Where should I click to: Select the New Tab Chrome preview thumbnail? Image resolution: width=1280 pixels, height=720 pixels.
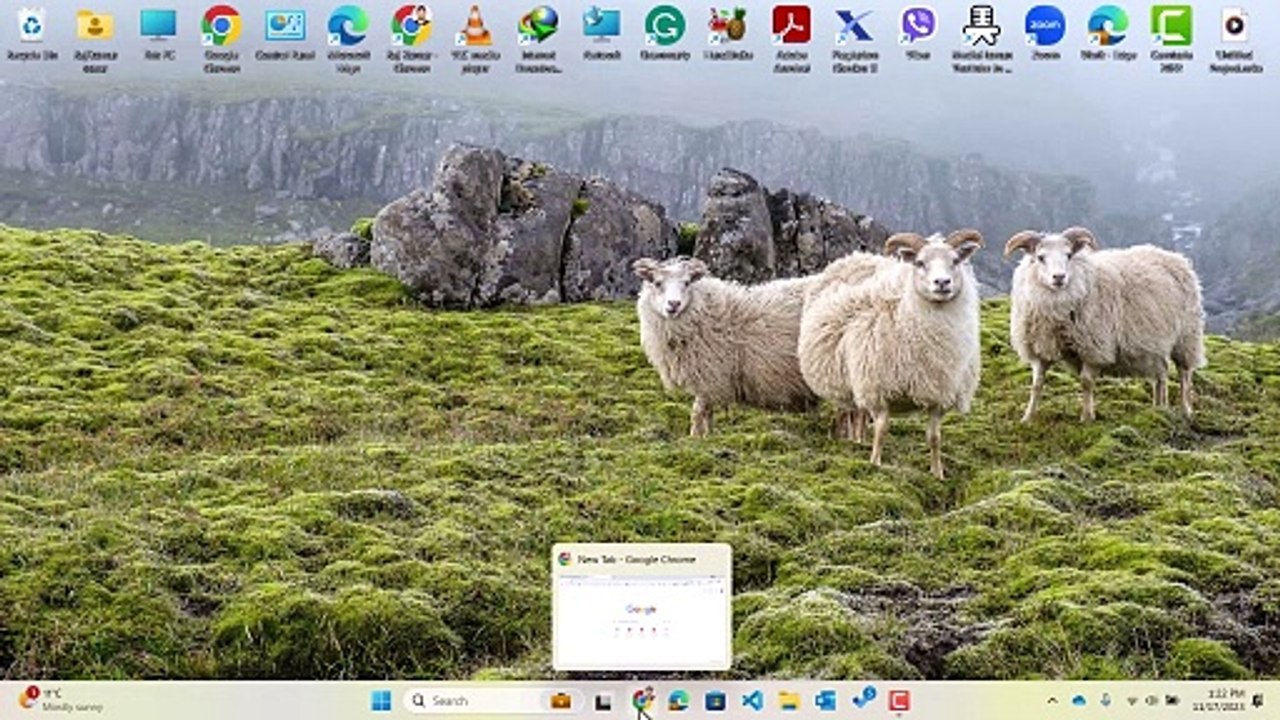[642, 607]
